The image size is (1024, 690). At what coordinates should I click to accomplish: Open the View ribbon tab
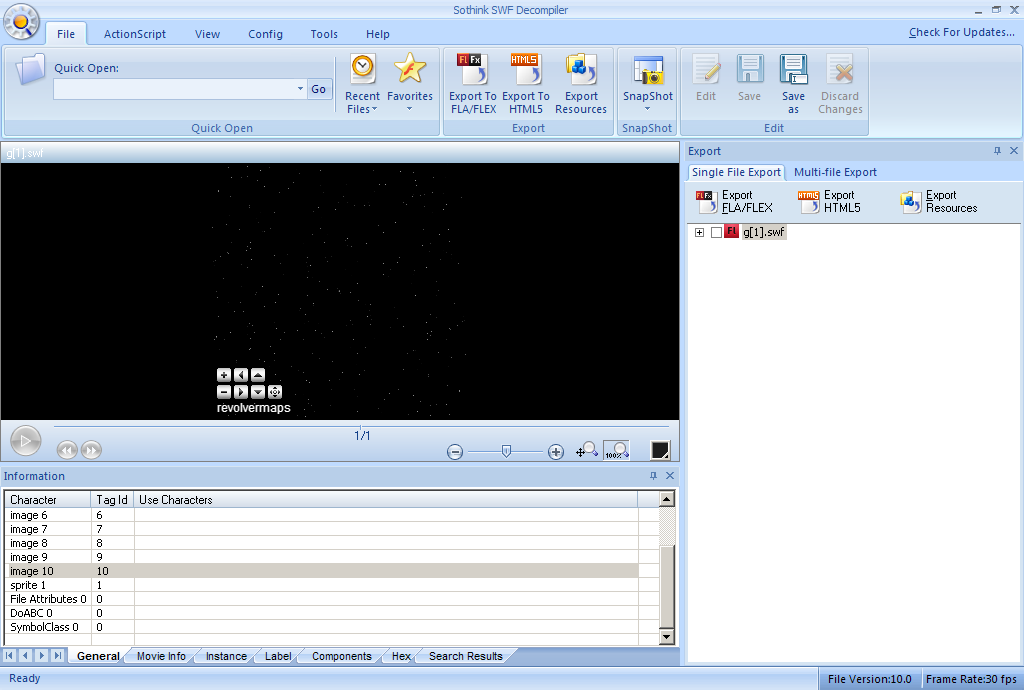(x=207, y=34)
